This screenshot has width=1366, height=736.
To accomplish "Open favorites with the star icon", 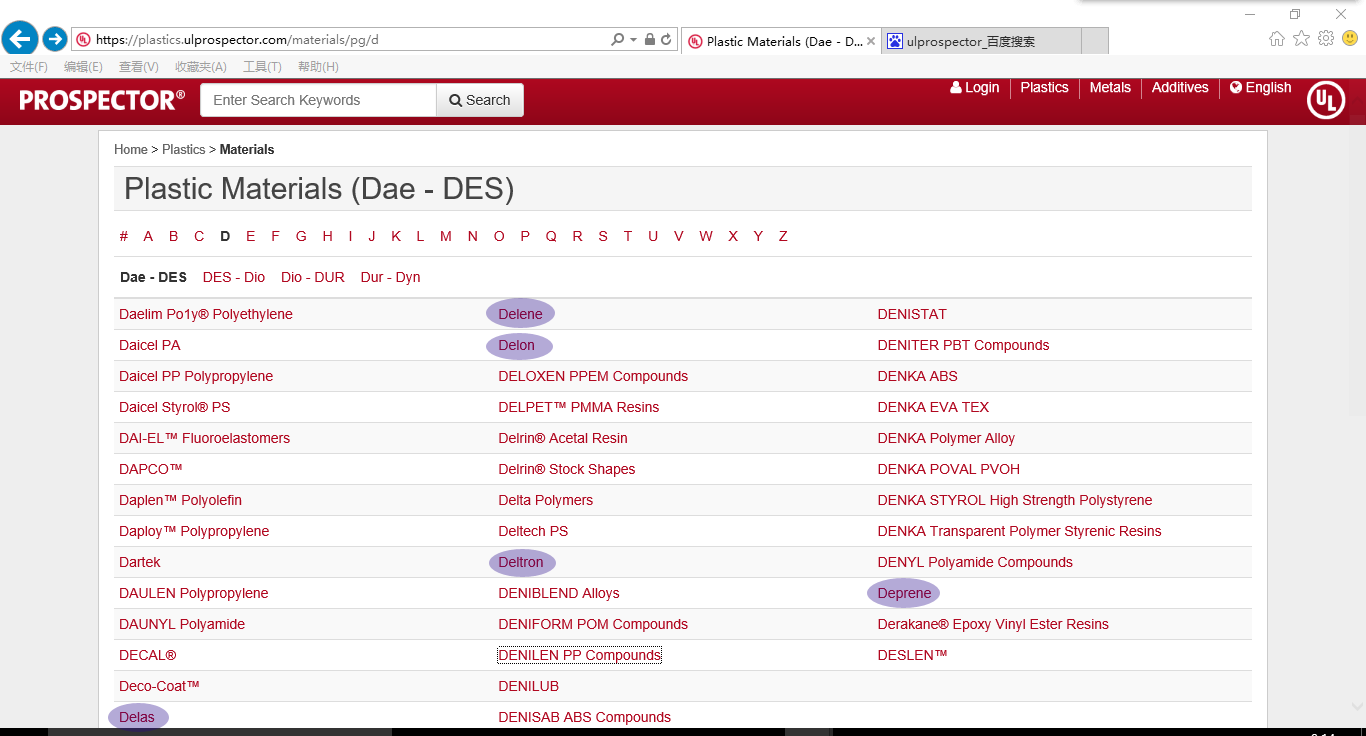I will click(x=1301, y=39).
